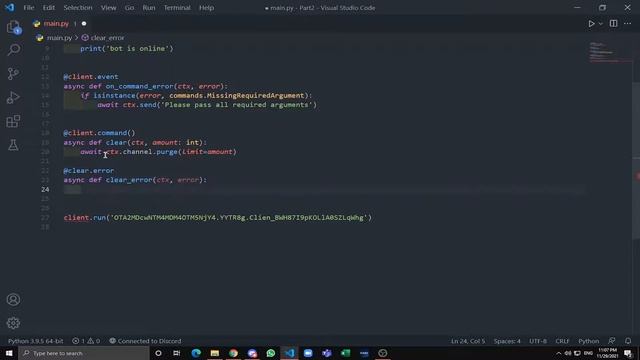
Task: Open the feedback icon in status bar
Action: [x=611, y=341]
